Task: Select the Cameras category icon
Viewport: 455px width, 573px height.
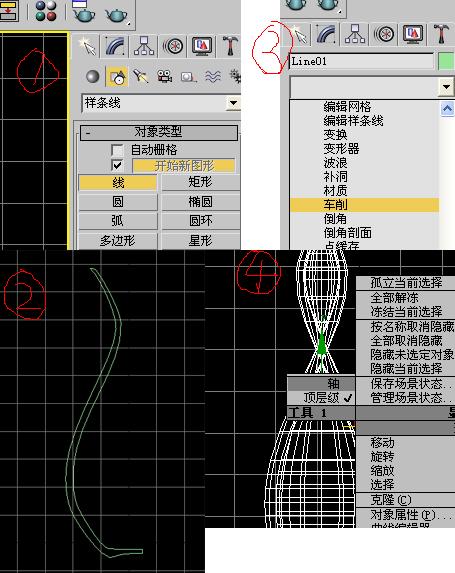Action: coord(164,77)
